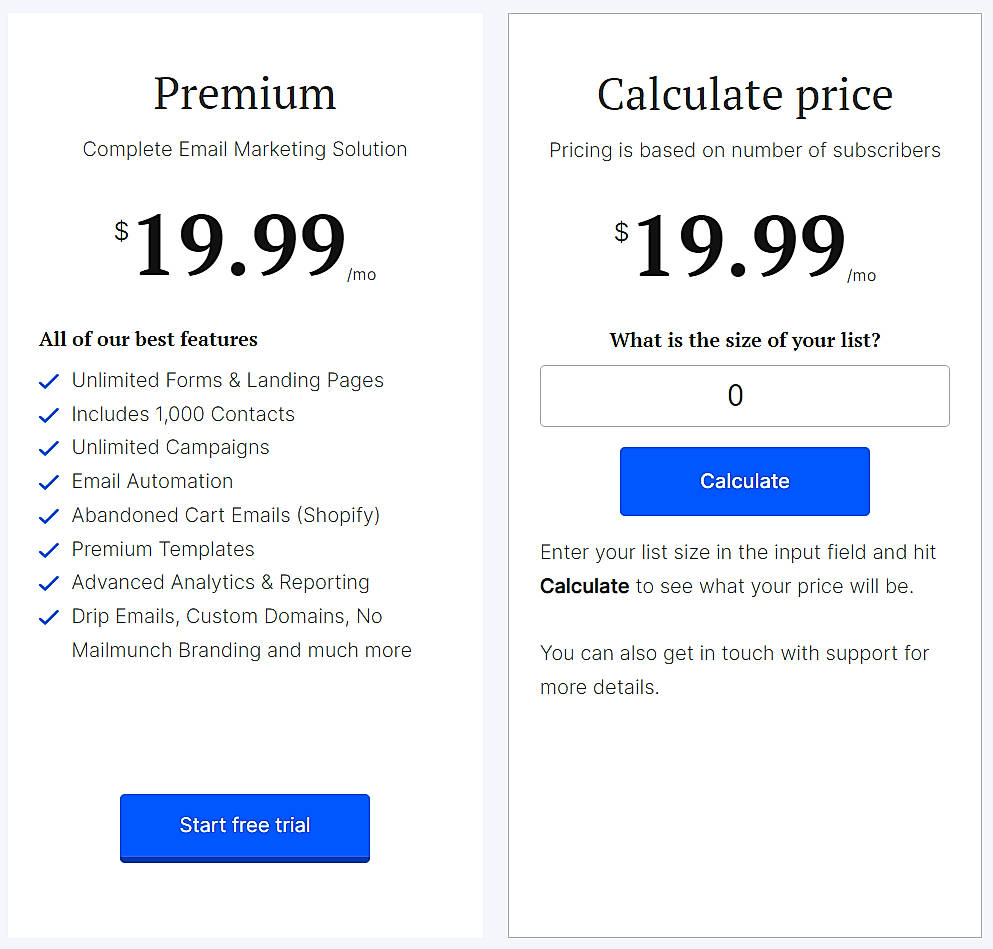Click the checkmark next to Email Automation
The height and width of the screenshot is (949, 993).
[x=48, y=482]
